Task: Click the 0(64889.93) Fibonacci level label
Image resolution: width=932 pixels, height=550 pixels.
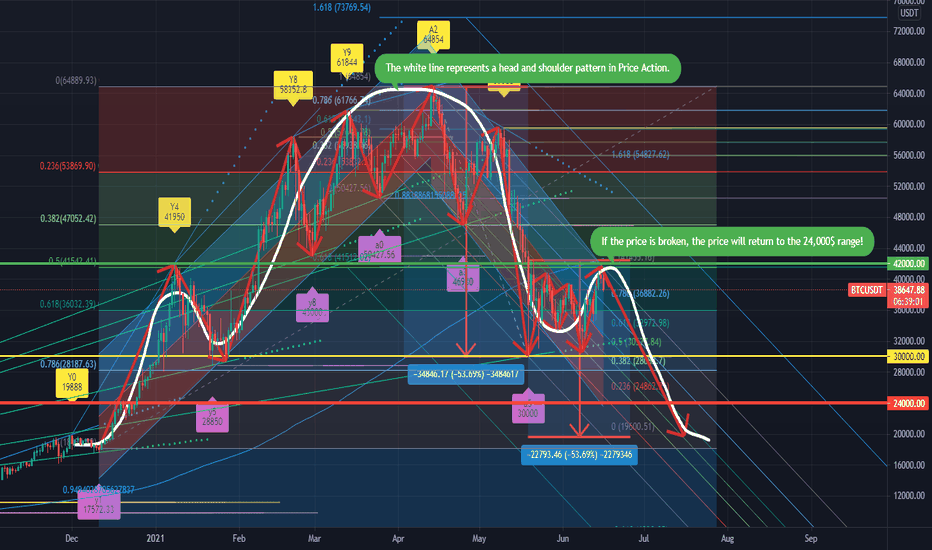Action: [75, 80]
